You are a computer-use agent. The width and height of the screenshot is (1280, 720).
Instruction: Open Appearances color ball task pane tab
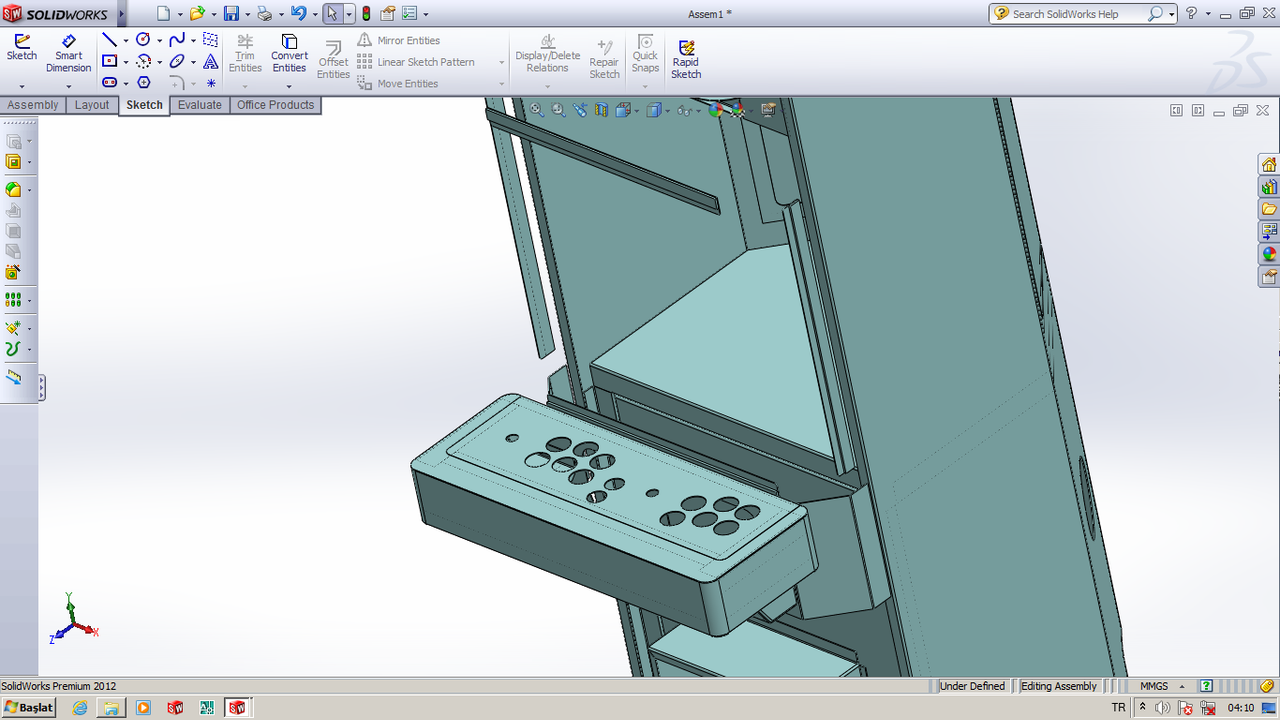[x=1269, y=254]
